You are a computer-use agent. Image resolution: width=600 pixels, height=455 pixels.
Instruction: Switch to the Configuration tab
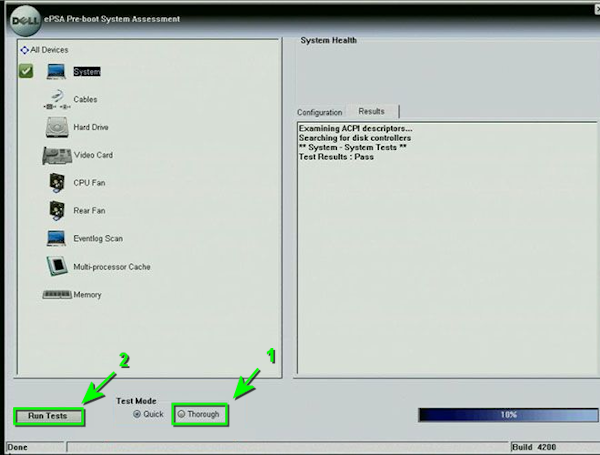(x=320, y=112)
